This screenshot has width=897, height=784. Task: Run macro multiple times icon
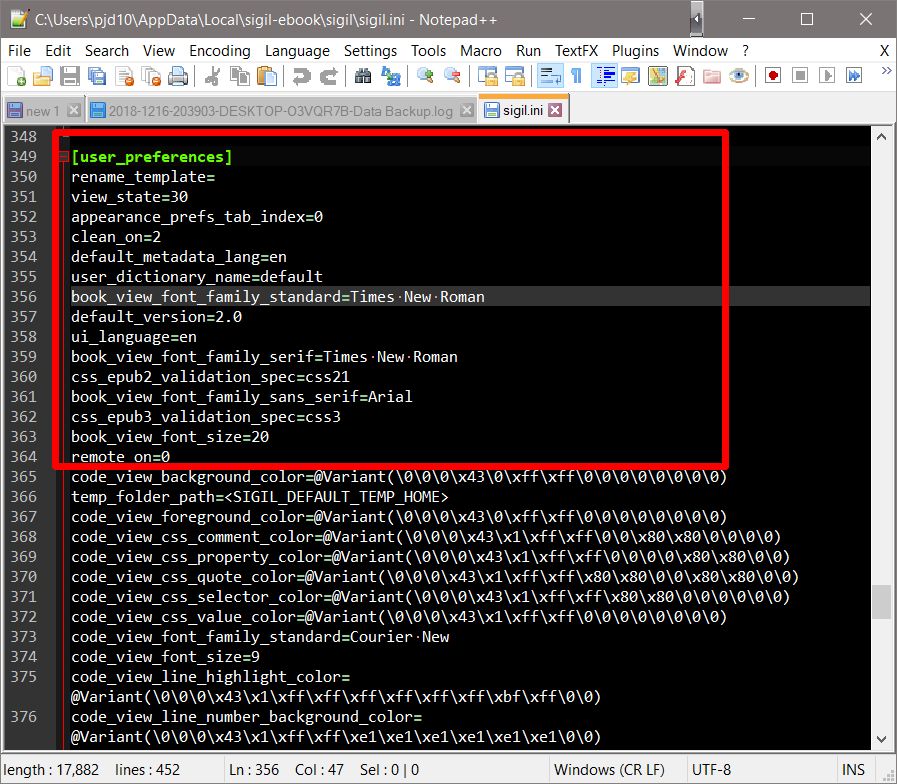[854, 76]
